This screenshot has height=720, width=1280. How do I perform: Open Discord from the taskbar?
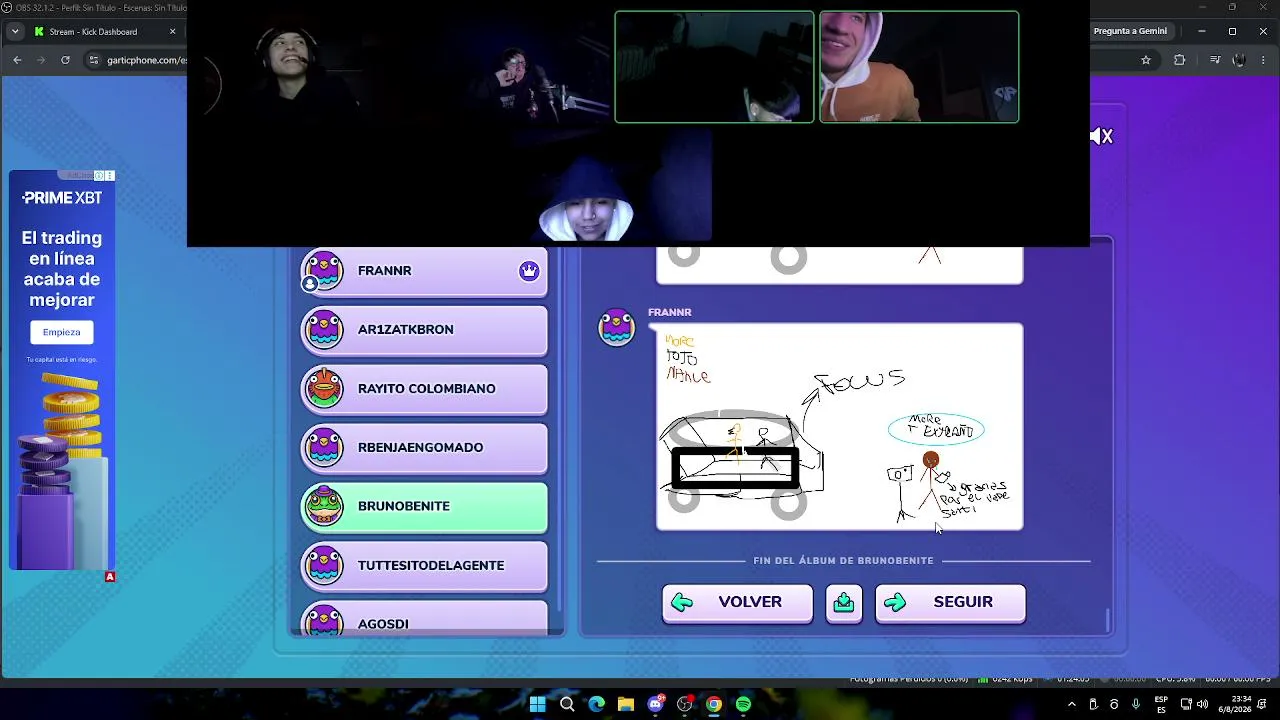click(656, 704)
